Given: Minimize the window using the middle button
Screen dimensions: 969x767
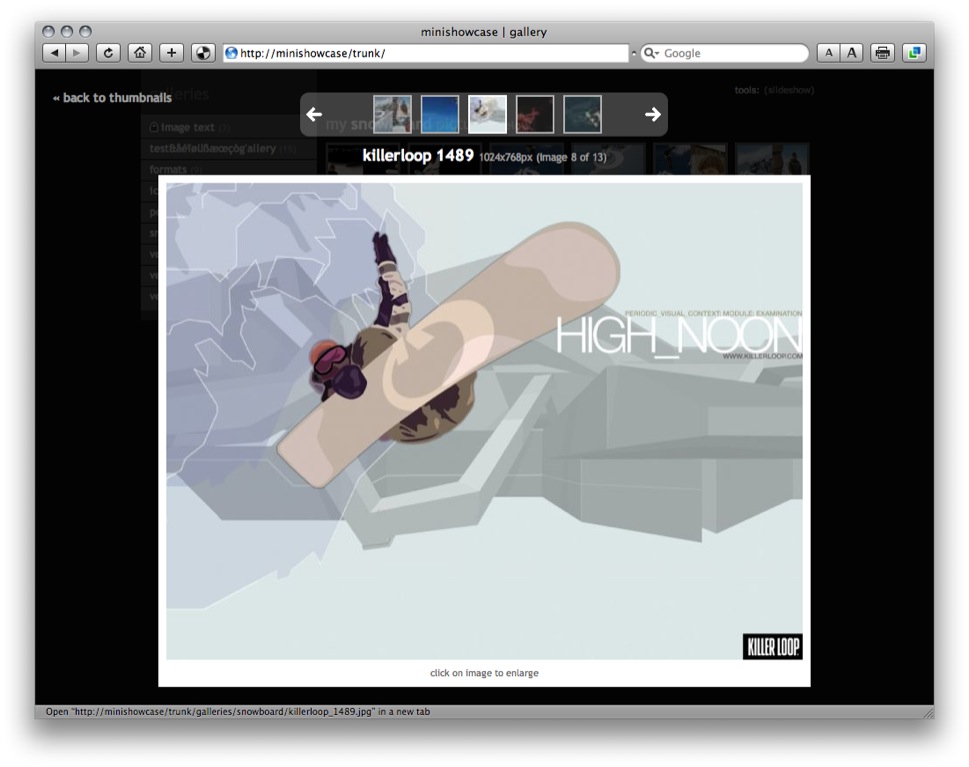Looking at the screenshot, I should pos(67,31).
